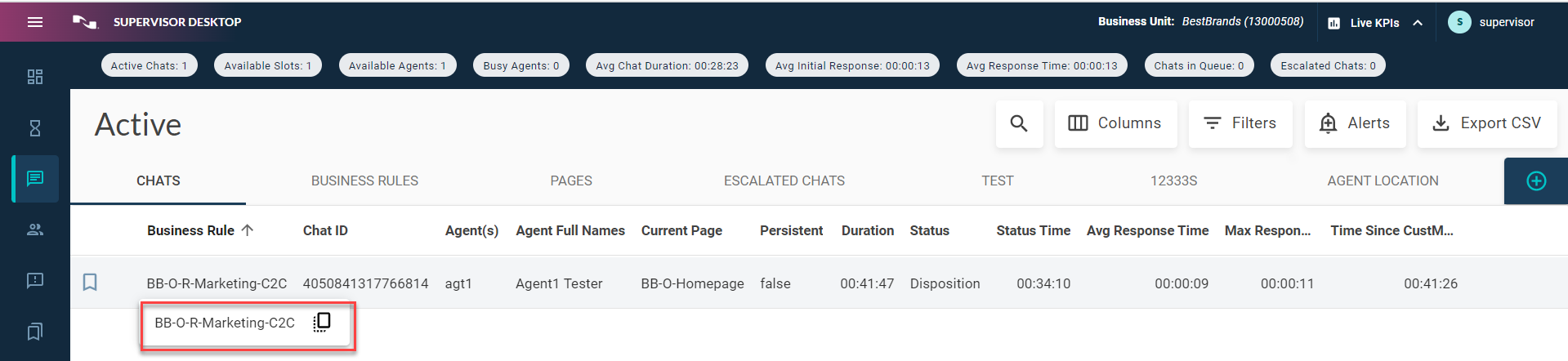The width and height of the screenshot is (1568, 361).
Task: Open the supervisor user account menu
Action: [1491, 22]
